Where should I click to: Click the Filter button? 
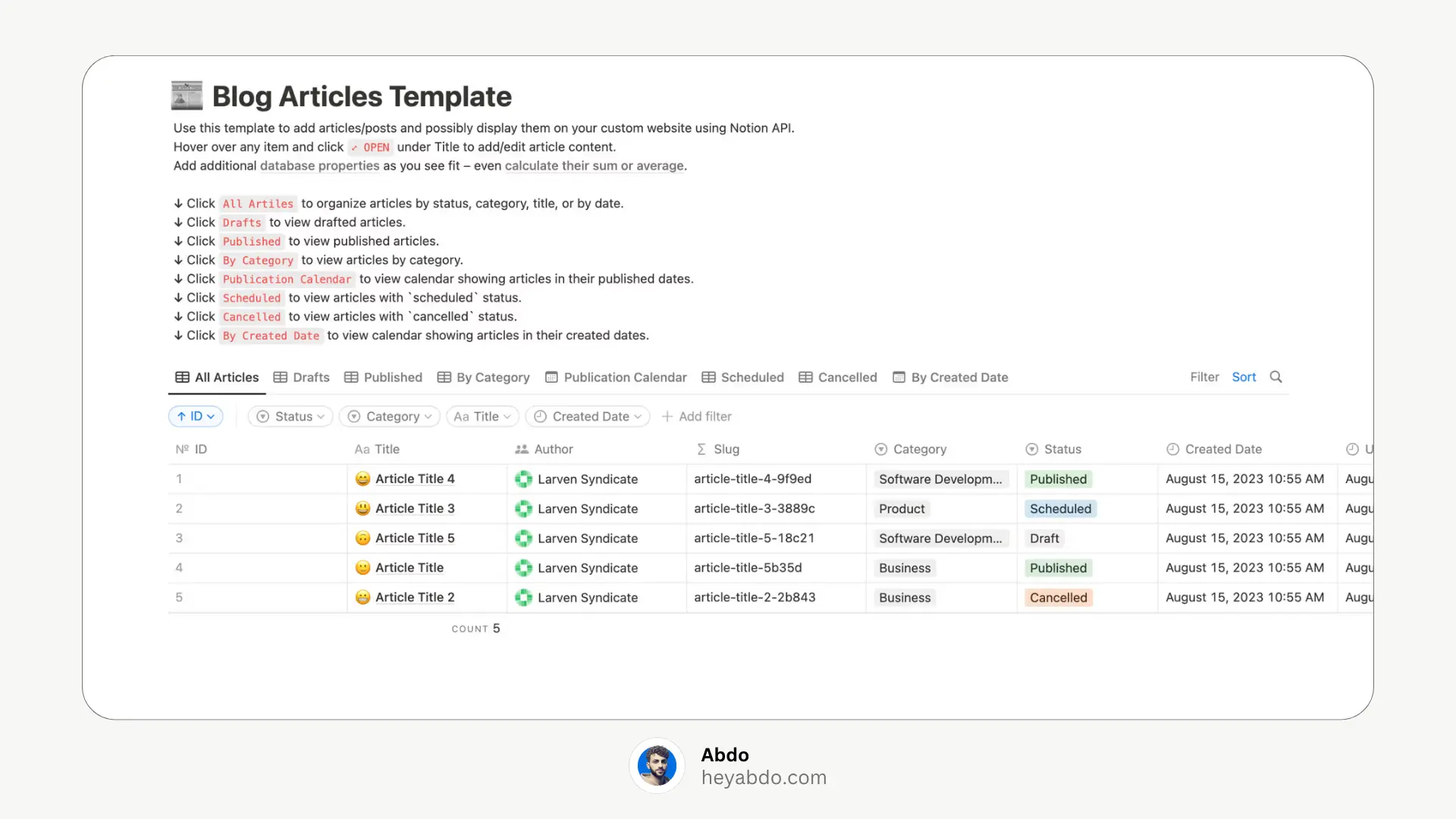1204,377
